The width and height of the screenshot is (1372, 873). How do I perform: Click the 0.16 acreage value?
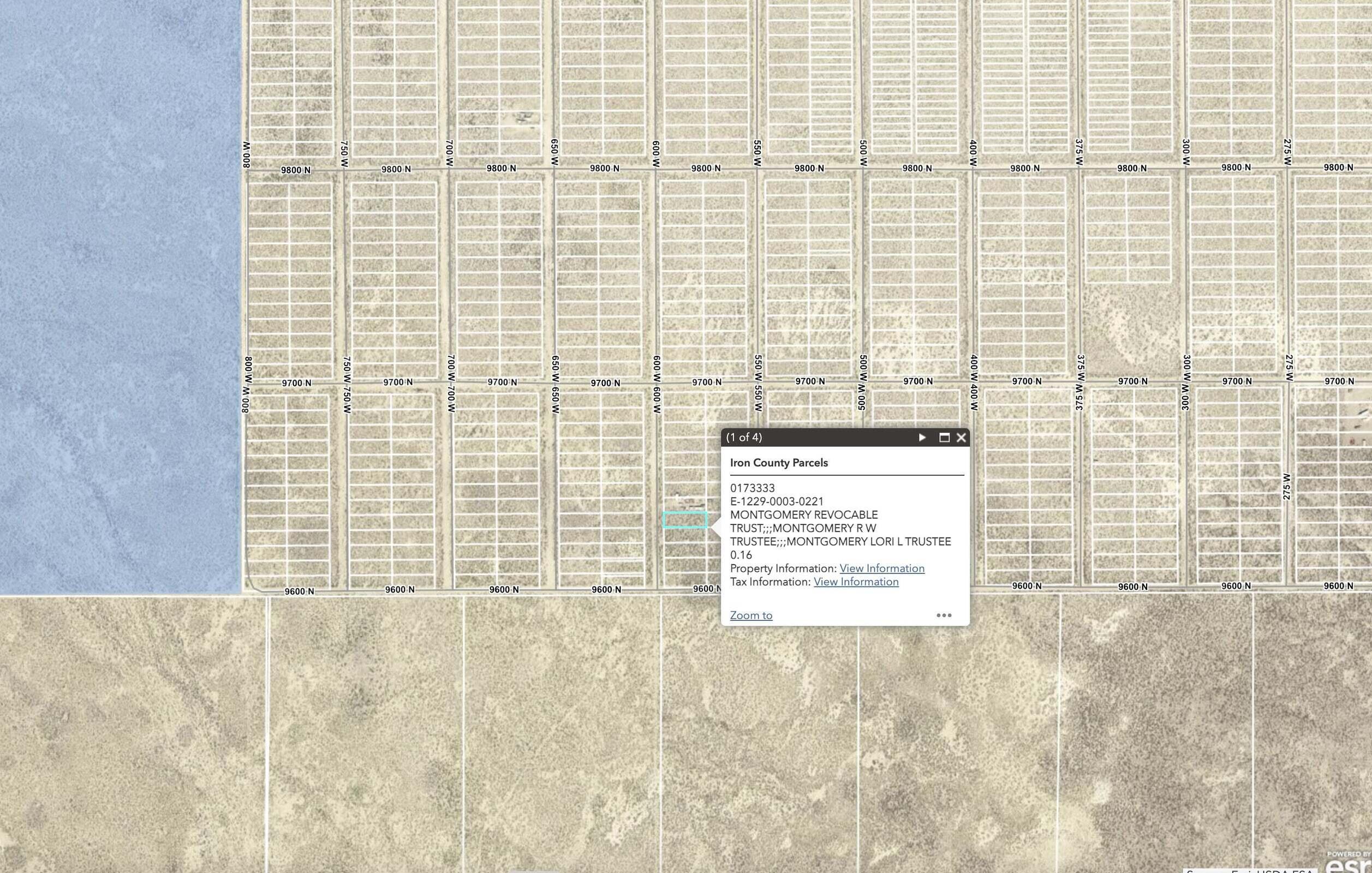pos(741,555)
